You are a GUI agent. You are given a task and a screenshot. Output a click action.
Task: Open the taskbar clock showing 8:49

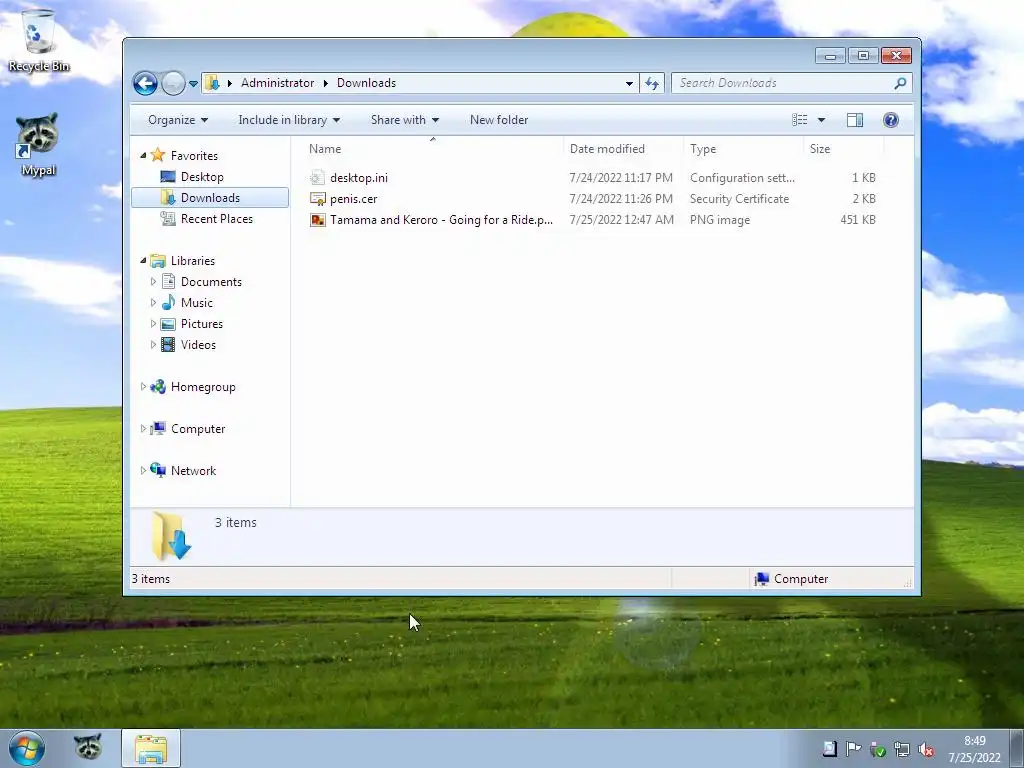click(x=974, y=749)
